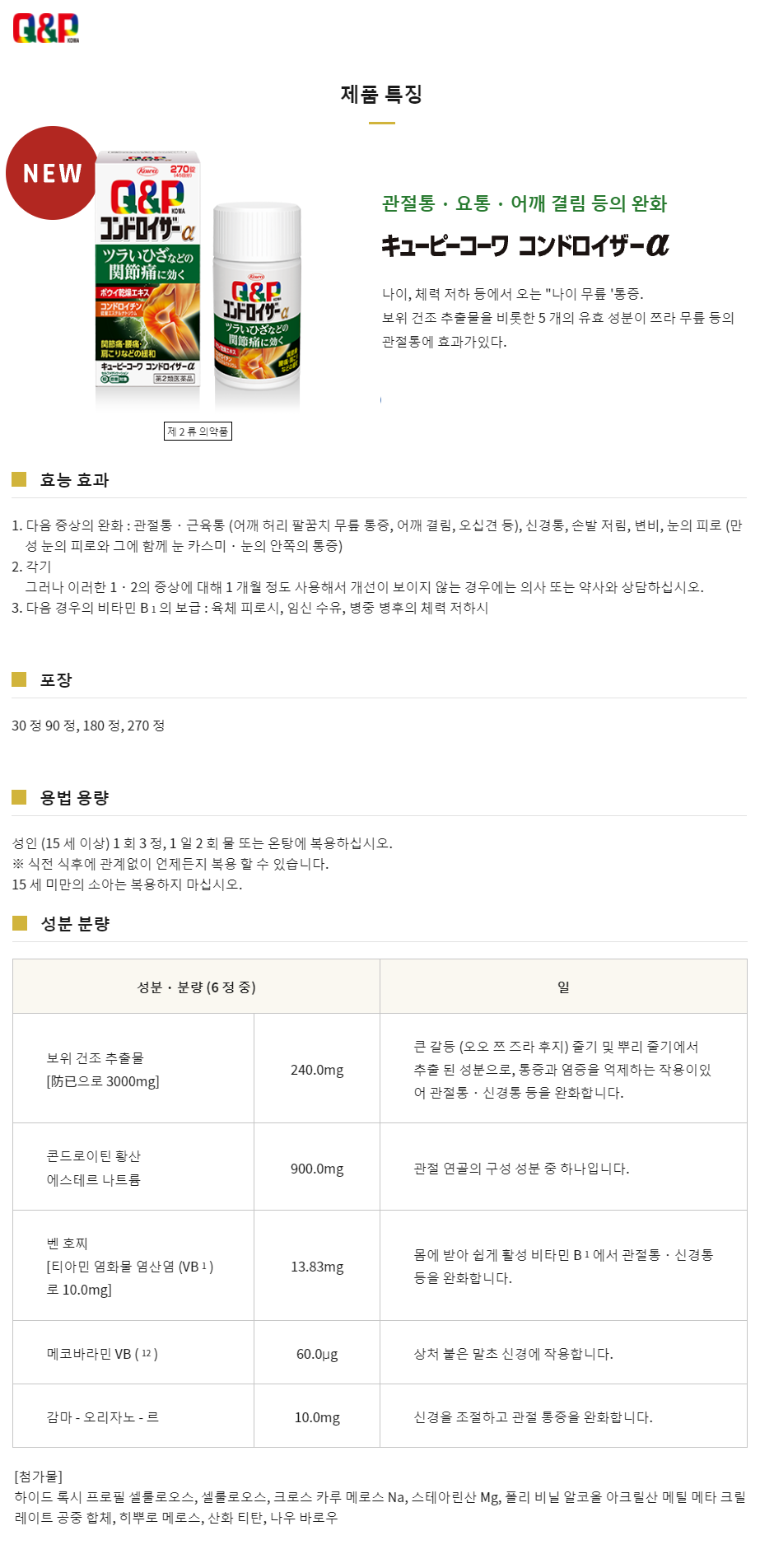The width and height of the screenshot is (760, 1568).
Task: Click the yellow square beside 효능 효과
Action: (19, 479)
